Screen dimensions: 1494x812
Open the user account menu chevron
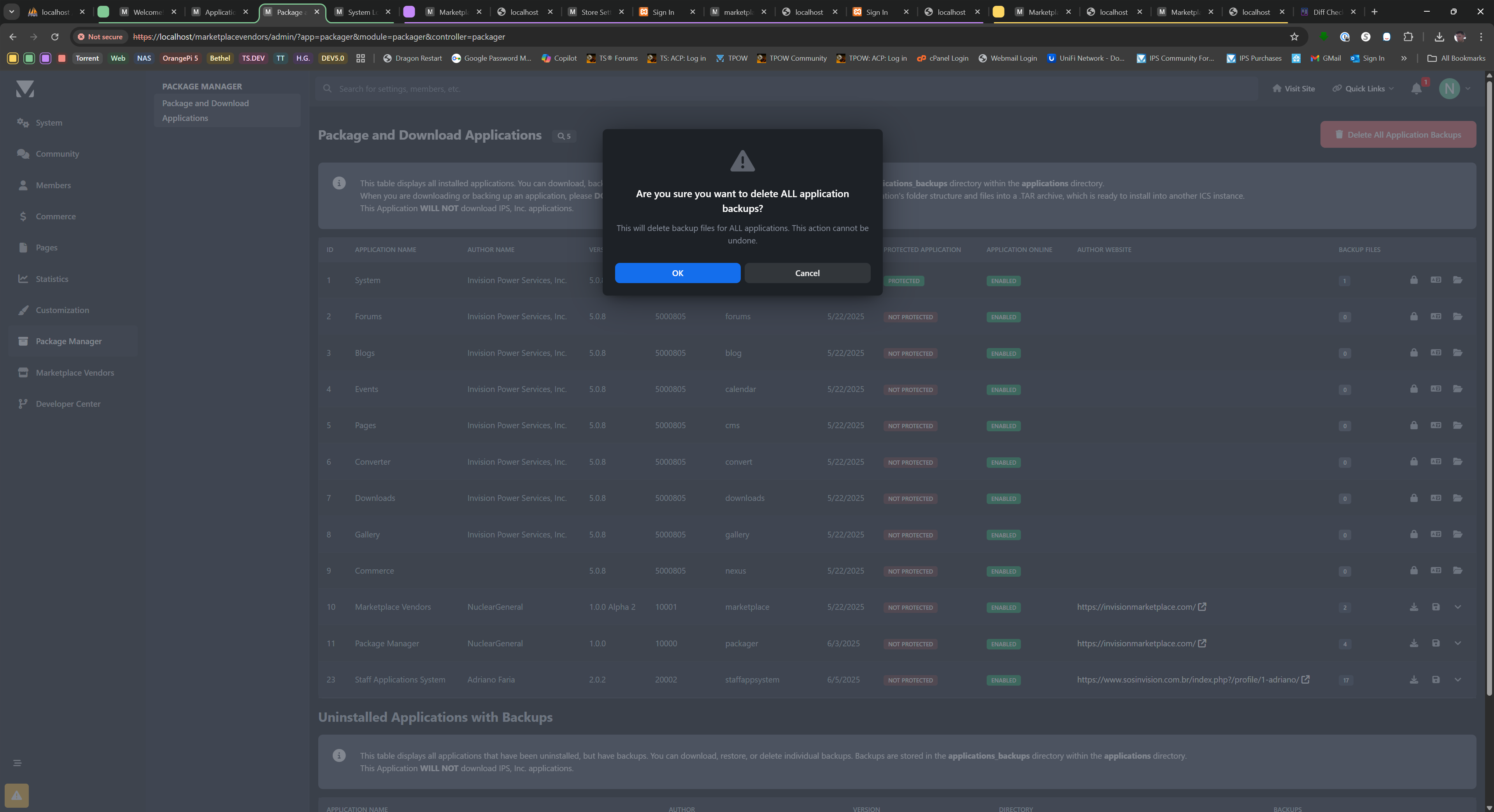(1467, 89)
